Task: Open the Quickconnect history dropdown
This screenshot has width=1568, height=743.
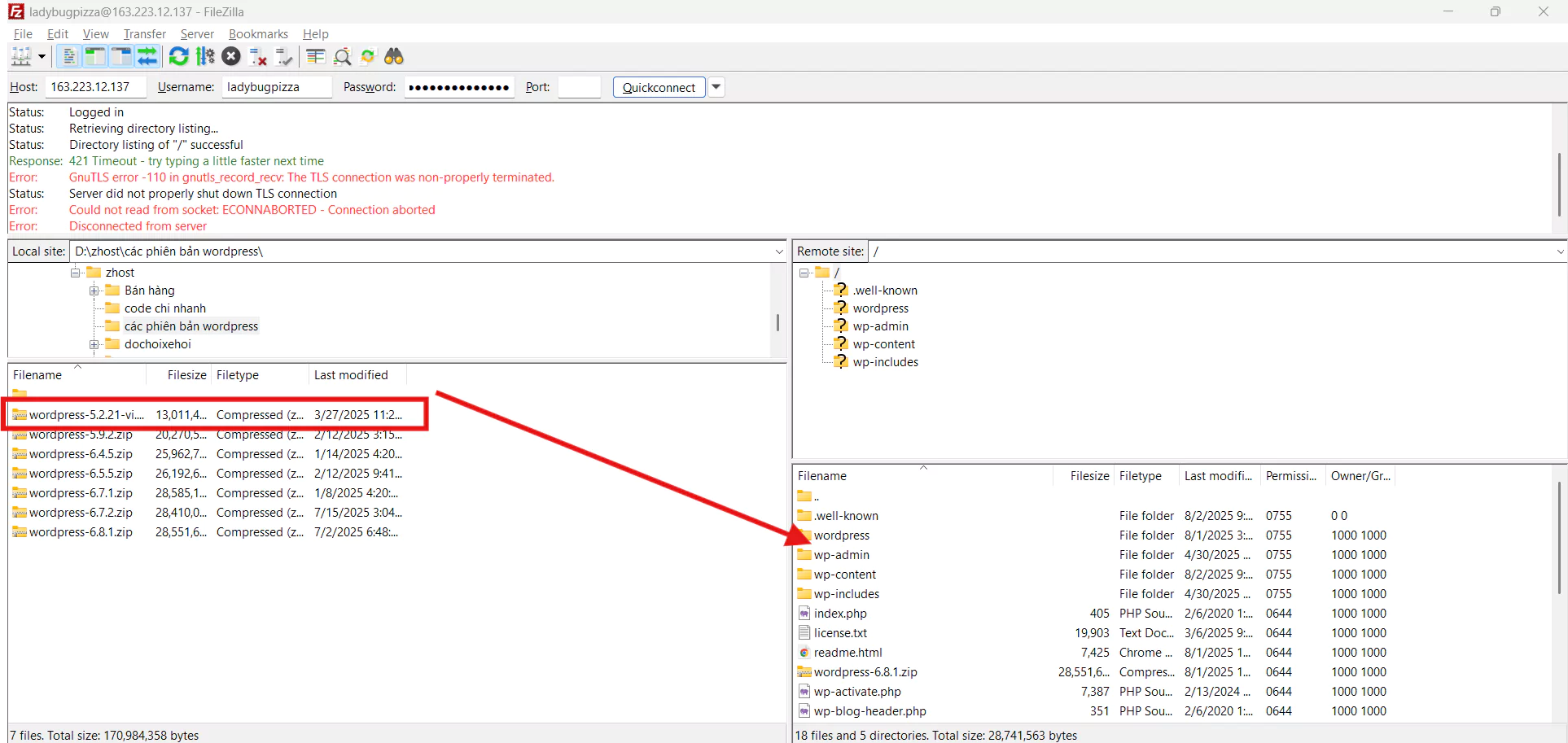Action: [716, 87]
